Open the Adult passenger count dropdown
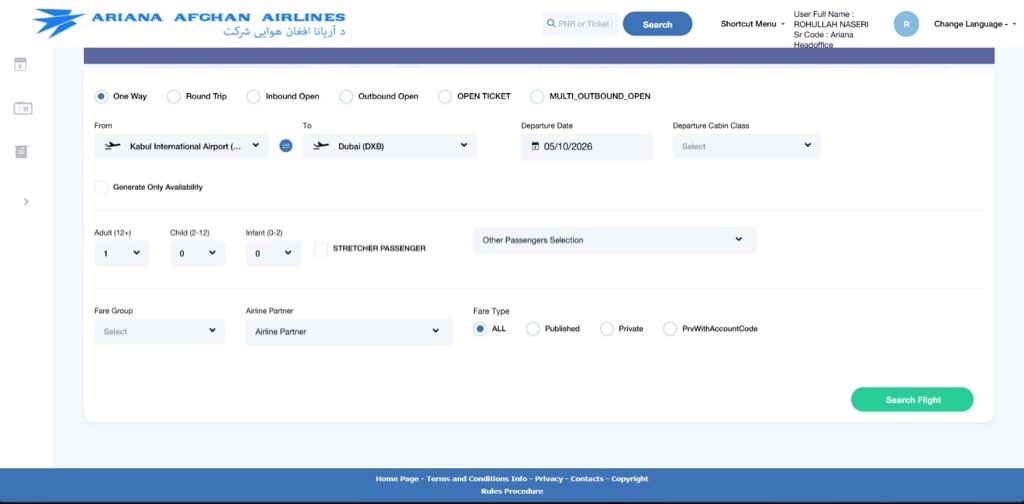This screenshot has height=504, width=1024. coord(121,253)
